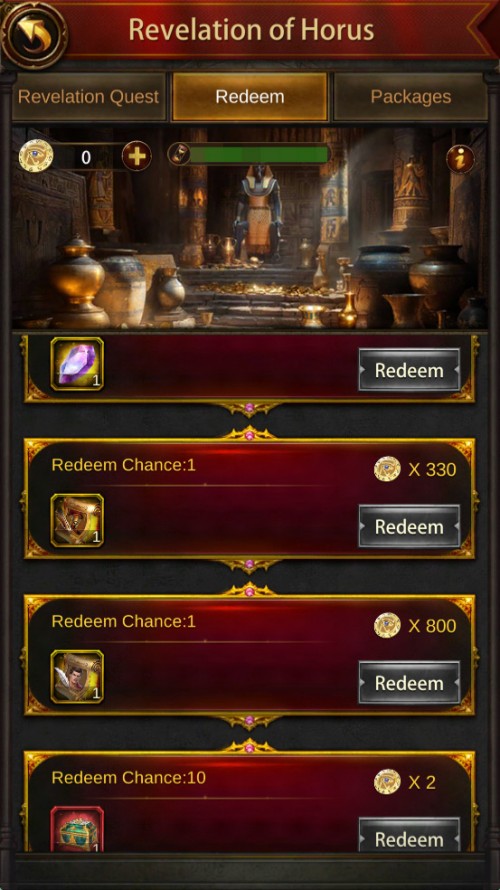Select the Redeem tab
This screenshot has height=890, width=500.
coord(250,96)
